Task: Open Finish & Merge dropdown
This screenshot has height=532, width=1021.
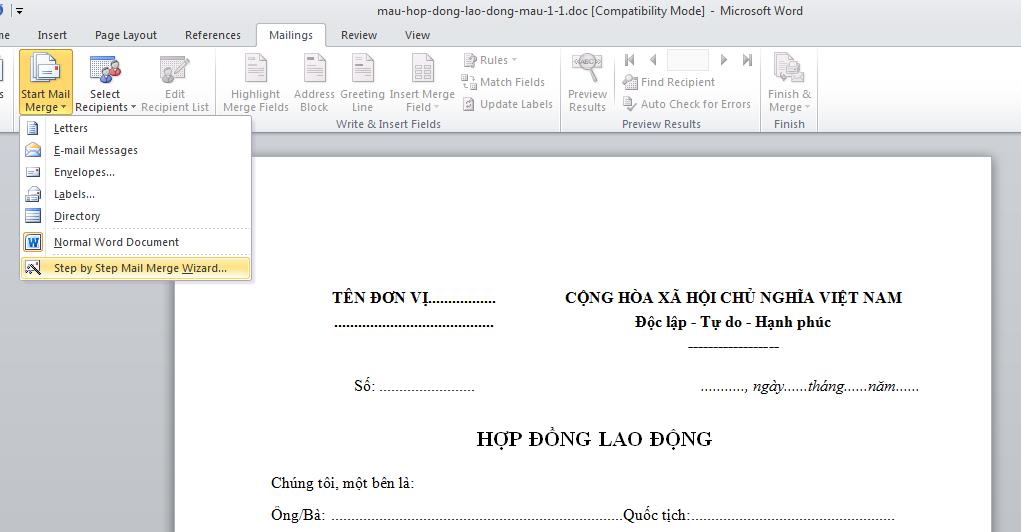Action: click(x=789, y=82)
